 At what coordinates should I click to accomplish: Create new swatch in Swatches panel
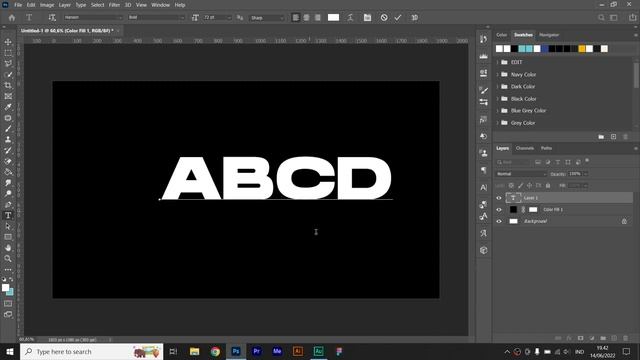[x=613, y=137]
